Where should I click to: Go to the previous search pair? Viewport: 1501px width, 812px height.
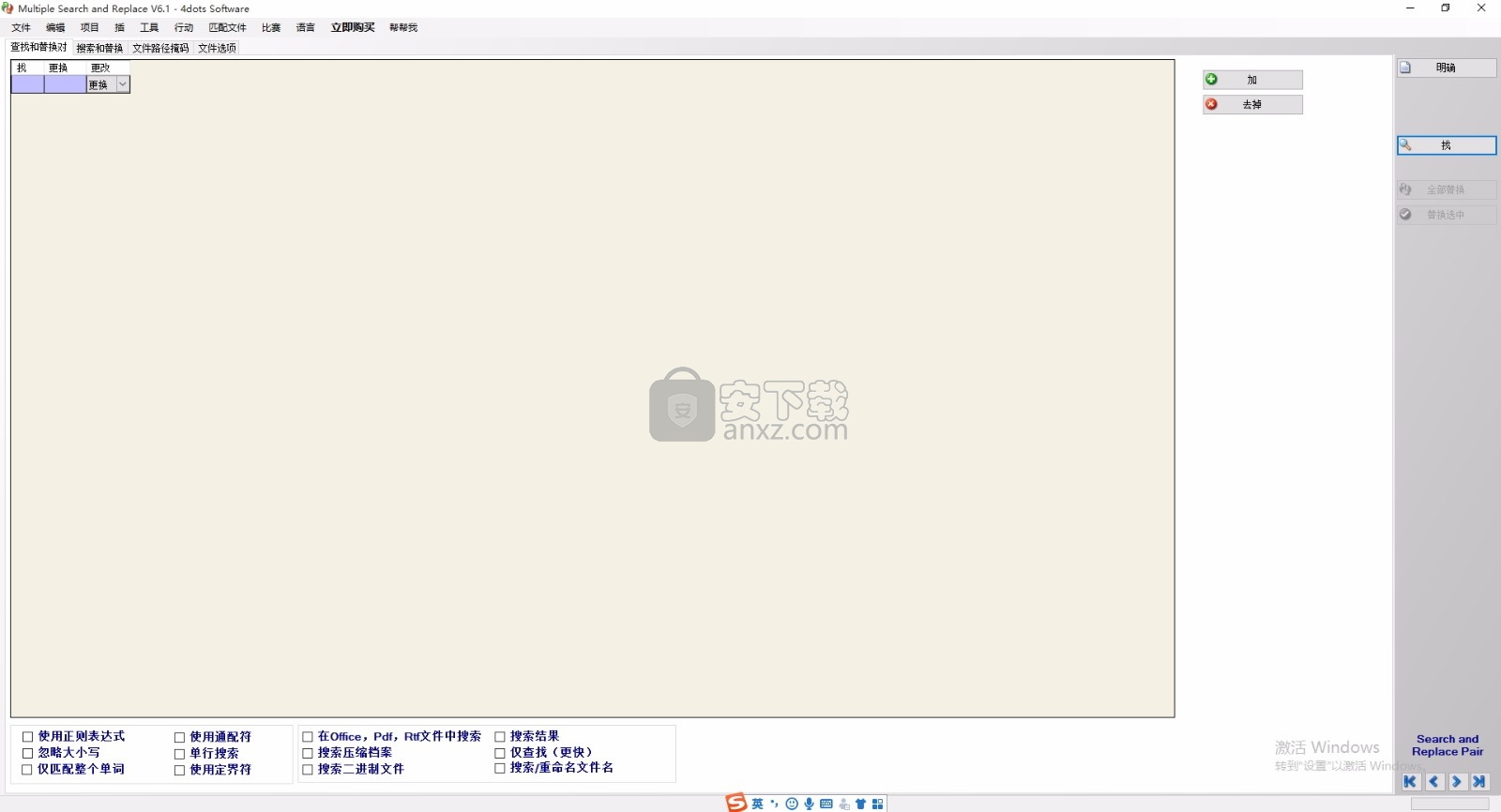tap(1433, 781)
